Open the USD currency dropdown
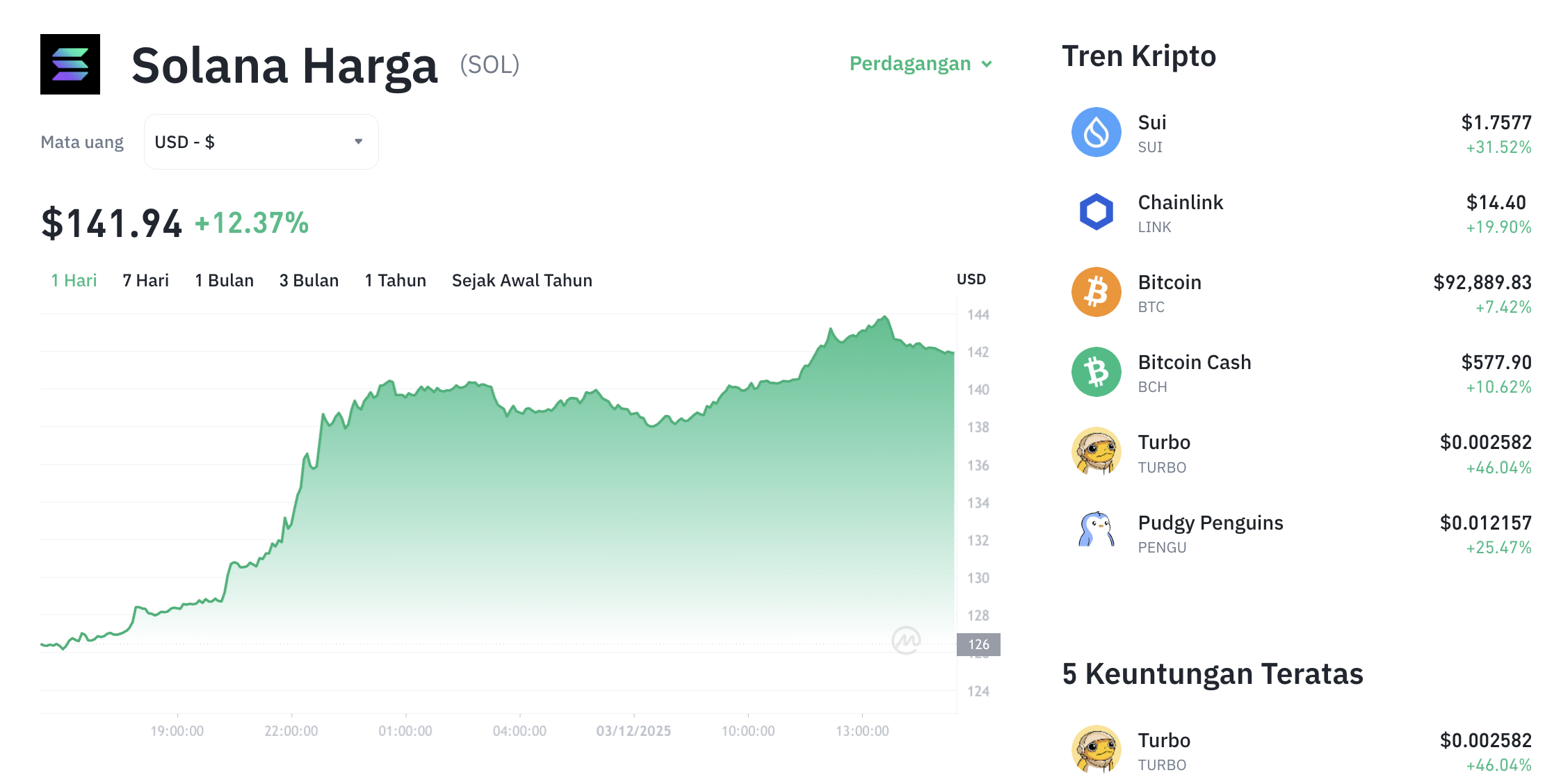This screenshot has height=784, width=1545. click(261, 141)
